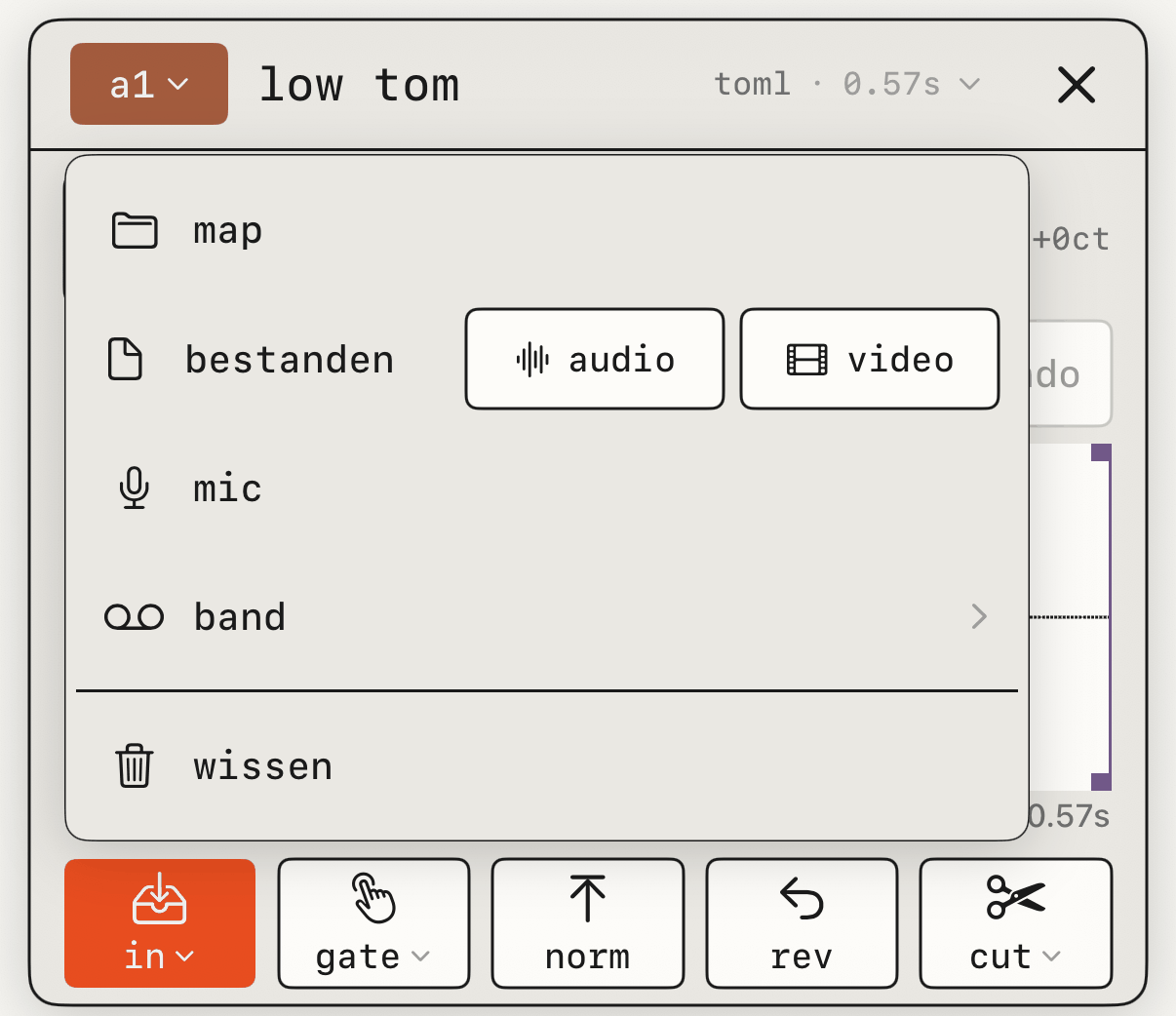Click the upward arrow icon on norm
The height and width of the screenshot is (1016, 1176).
coord(587,898)
